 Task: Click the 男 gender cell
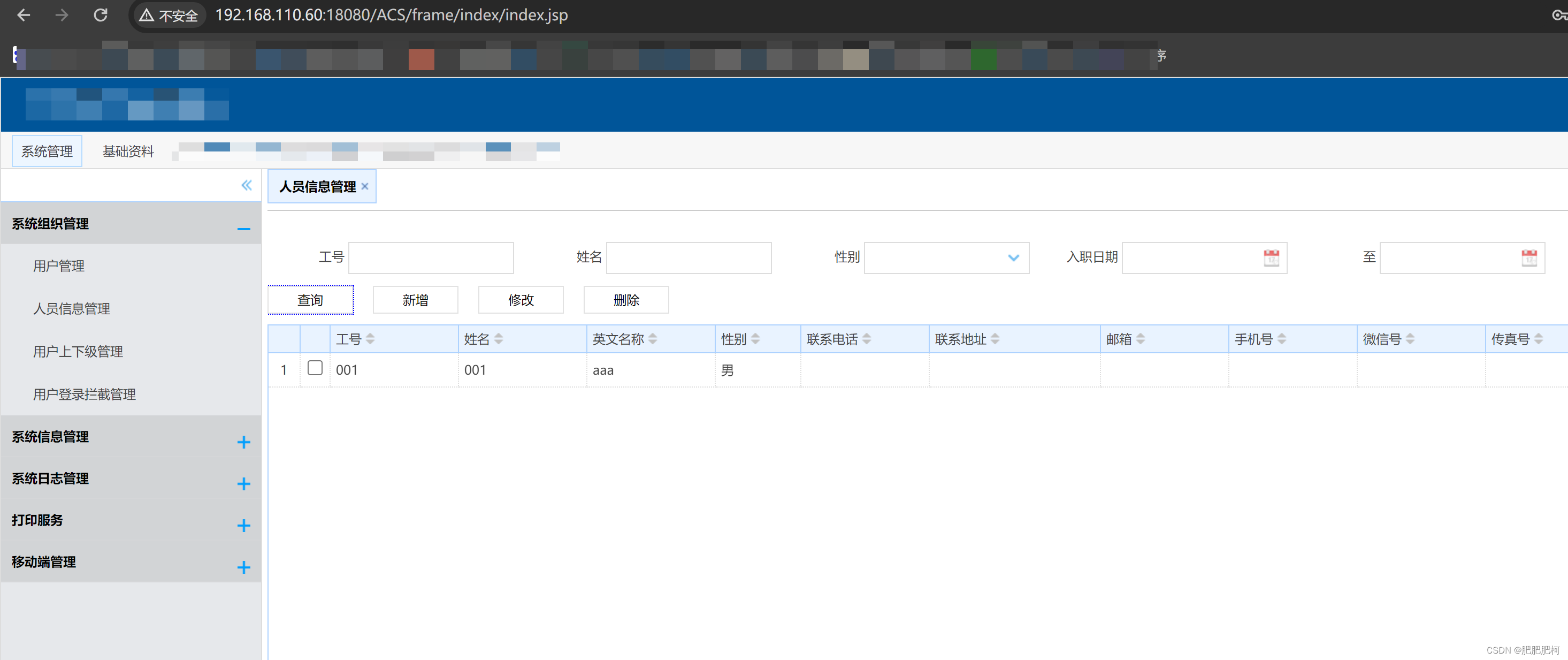click(x=758, y=370)
